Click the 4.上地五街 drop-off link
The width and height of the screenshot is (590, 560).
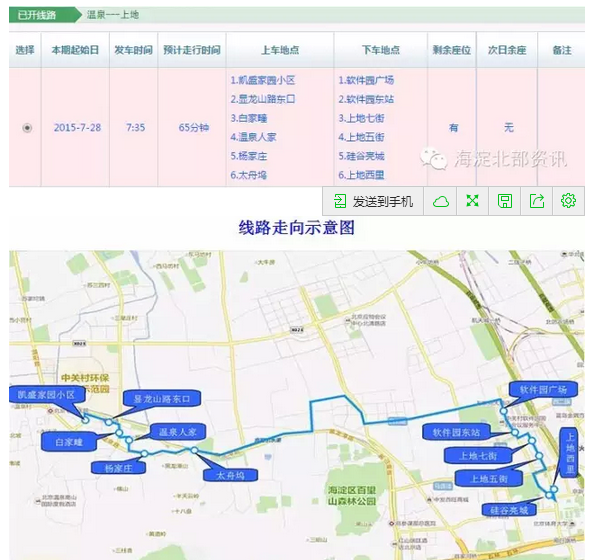pos(361,137)
